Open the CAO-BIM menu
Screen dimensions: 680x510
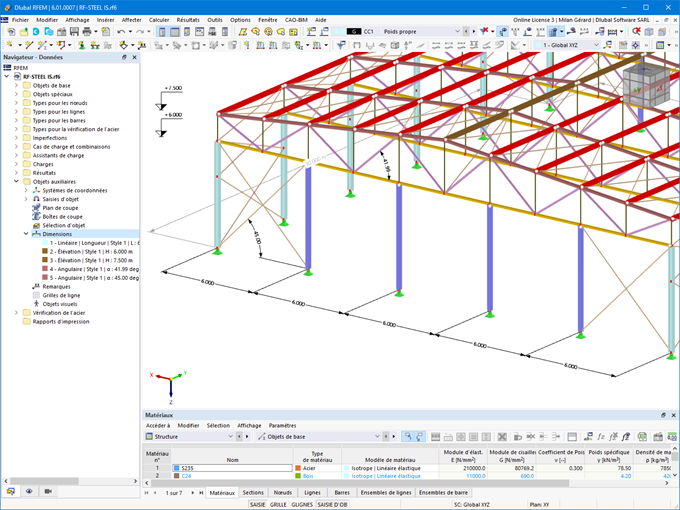pos(296,20)
